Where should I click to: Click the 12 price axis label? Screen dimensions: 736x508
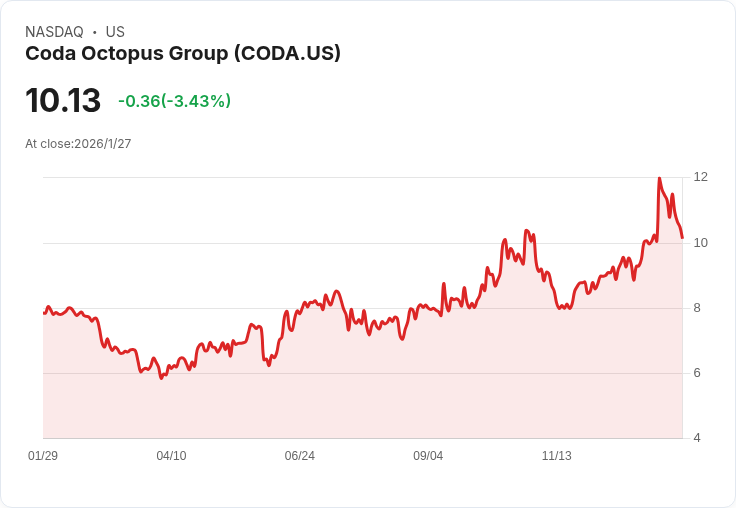[x=700, y=177]
